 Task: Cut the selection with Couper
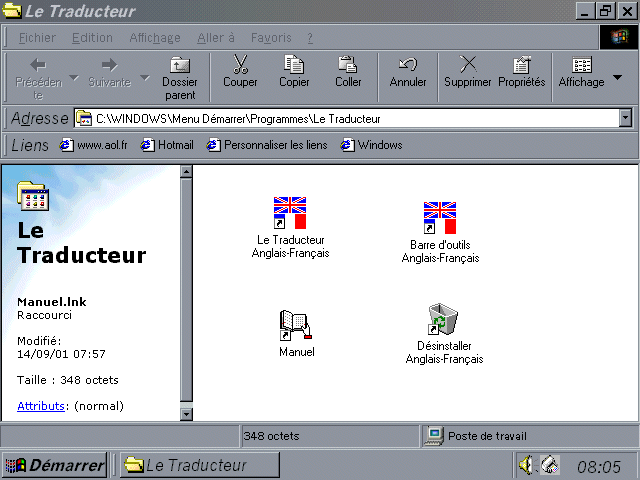click(x=240, y=72)
